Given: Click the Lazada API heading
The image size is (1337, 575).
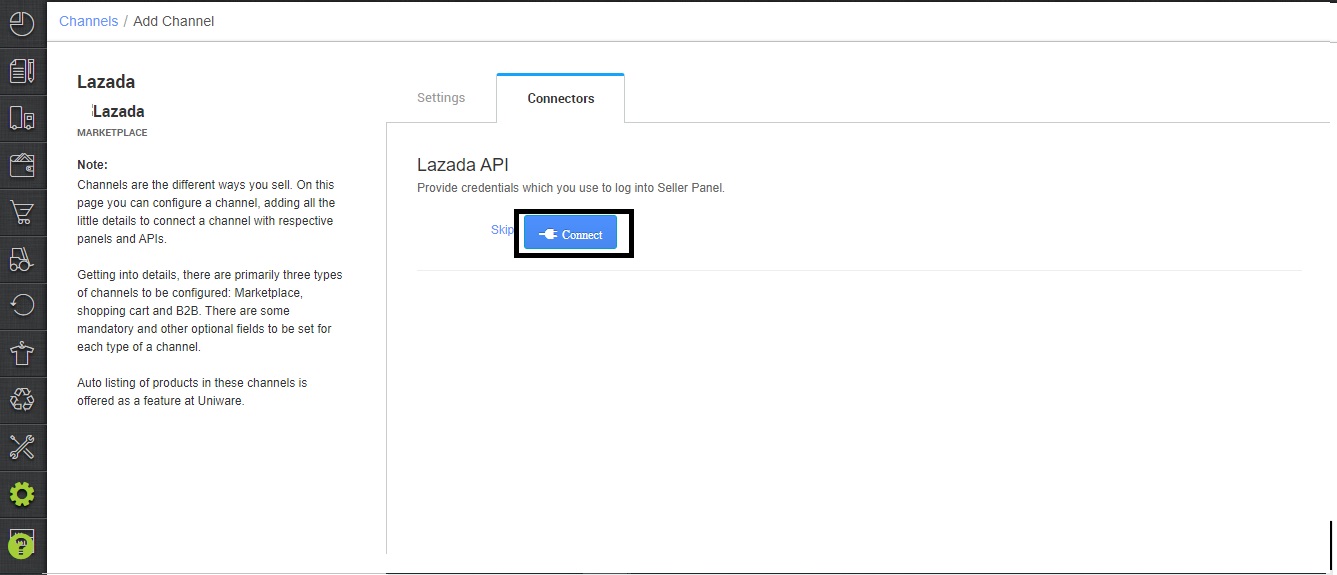Looking at the screenshot, I should point(463,165).
